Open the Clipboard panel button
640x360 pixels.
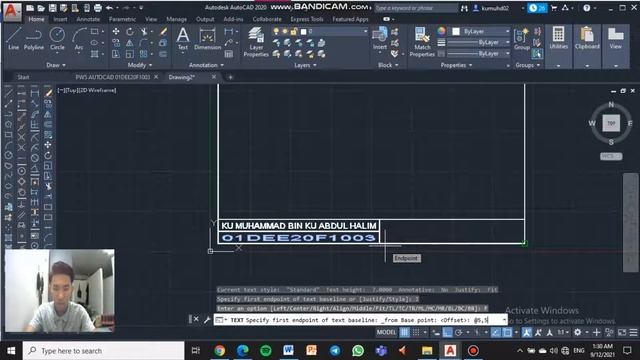587,46
